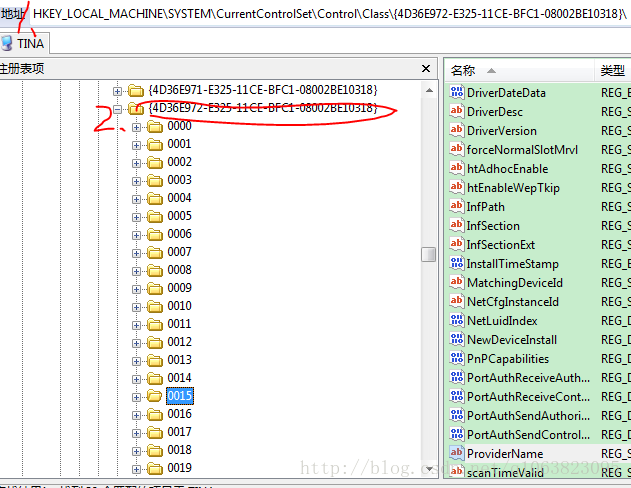The image size is (631, 488).
Task: Expand the {4D36E971-E325-11CE-BFC1-08002BE10318} key
Action: coord(118,91)
